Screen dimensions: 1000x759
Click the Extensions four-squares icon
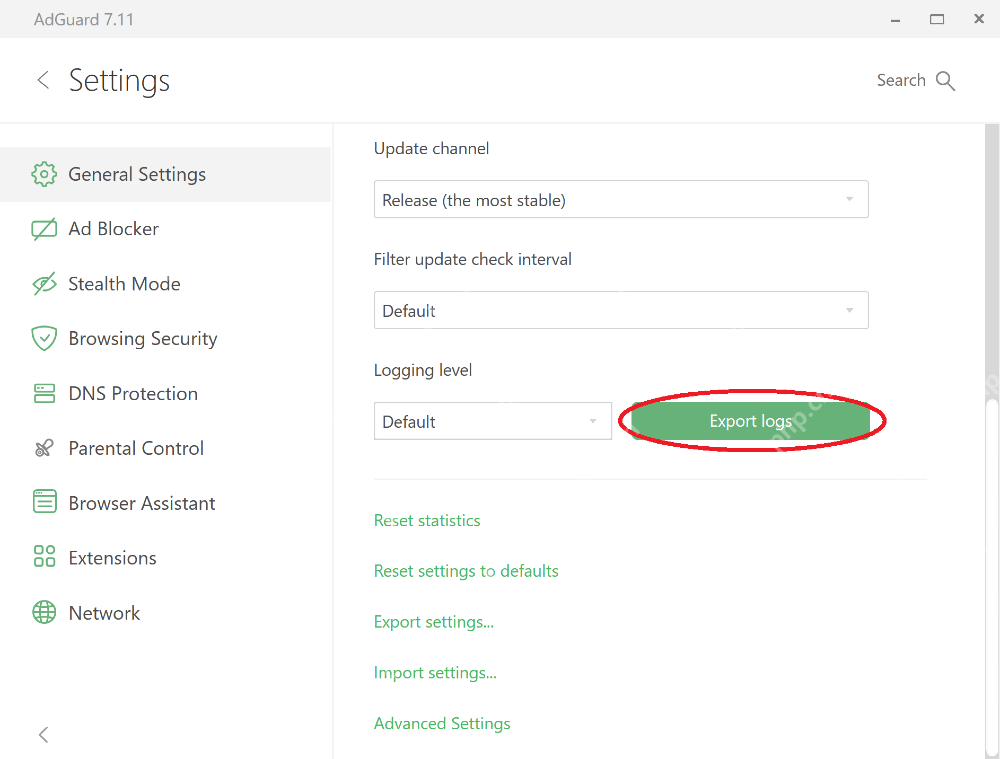(x=44, y=556)
